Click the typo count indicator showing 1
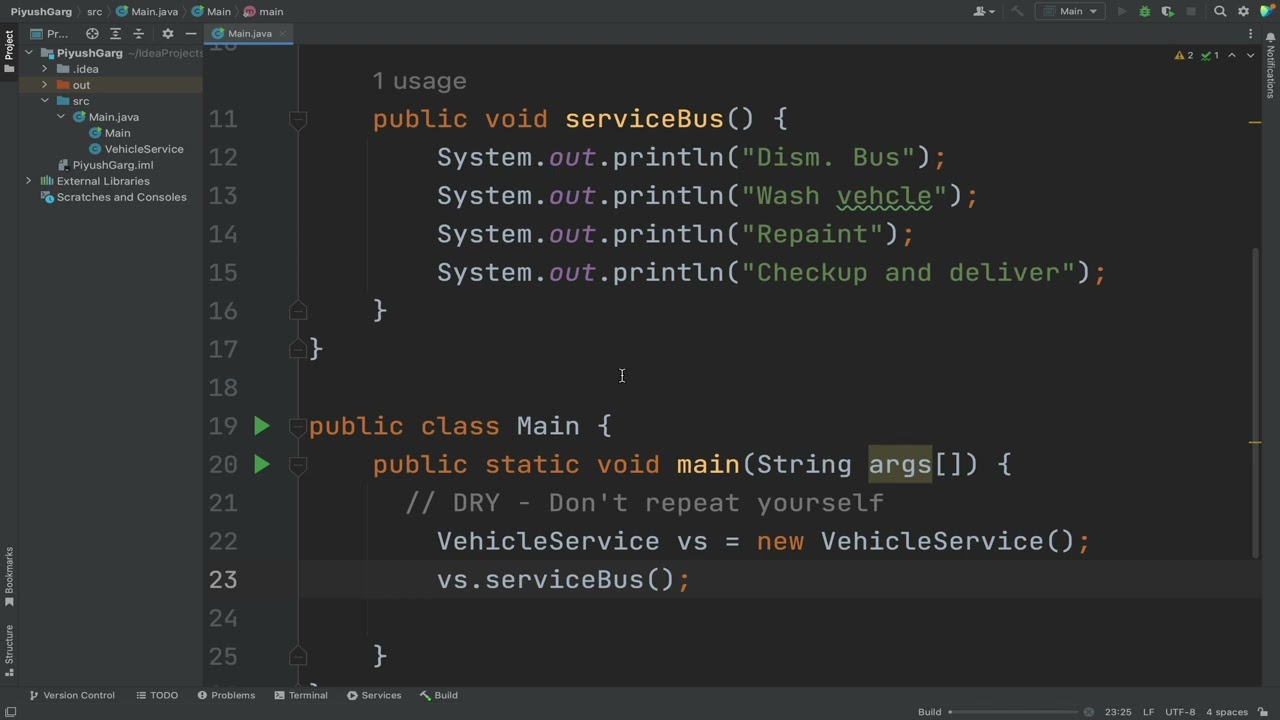The image size is (1280, 720). tap(1210, 56)
